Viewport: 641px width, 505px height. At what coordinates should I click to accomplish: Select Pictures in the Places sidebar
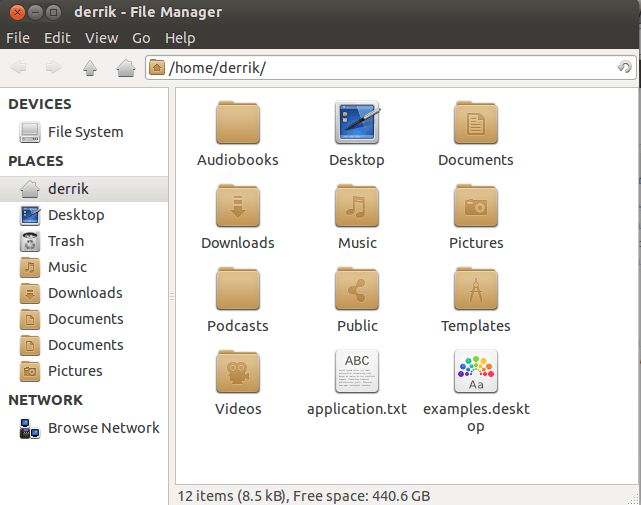pos(75,371)
